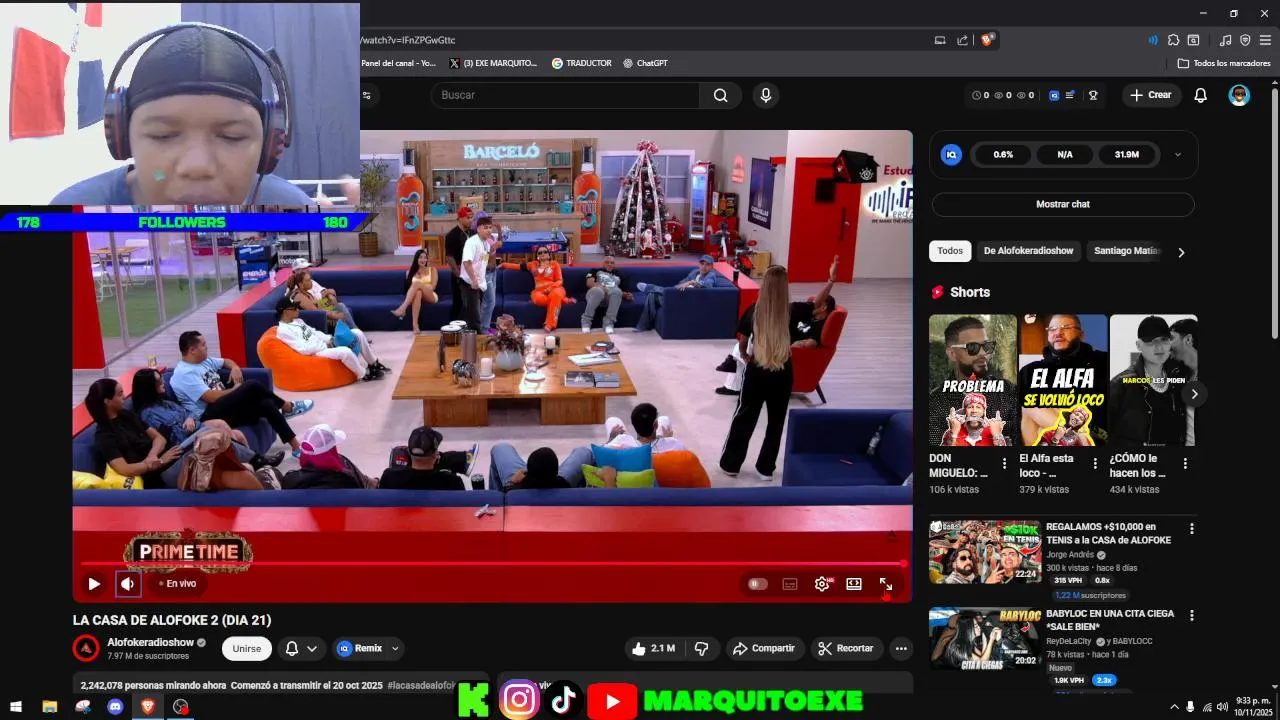Click the Alofokeradioshow channel avatar
The image size is (1280, 720).
[x=87, y=648]
